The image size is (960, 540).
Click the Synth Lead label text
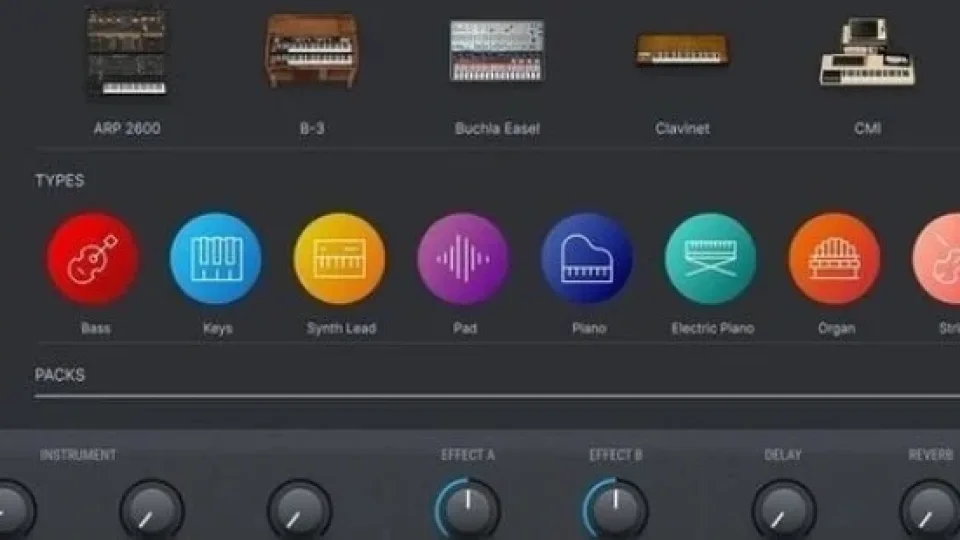coord(341,328)
